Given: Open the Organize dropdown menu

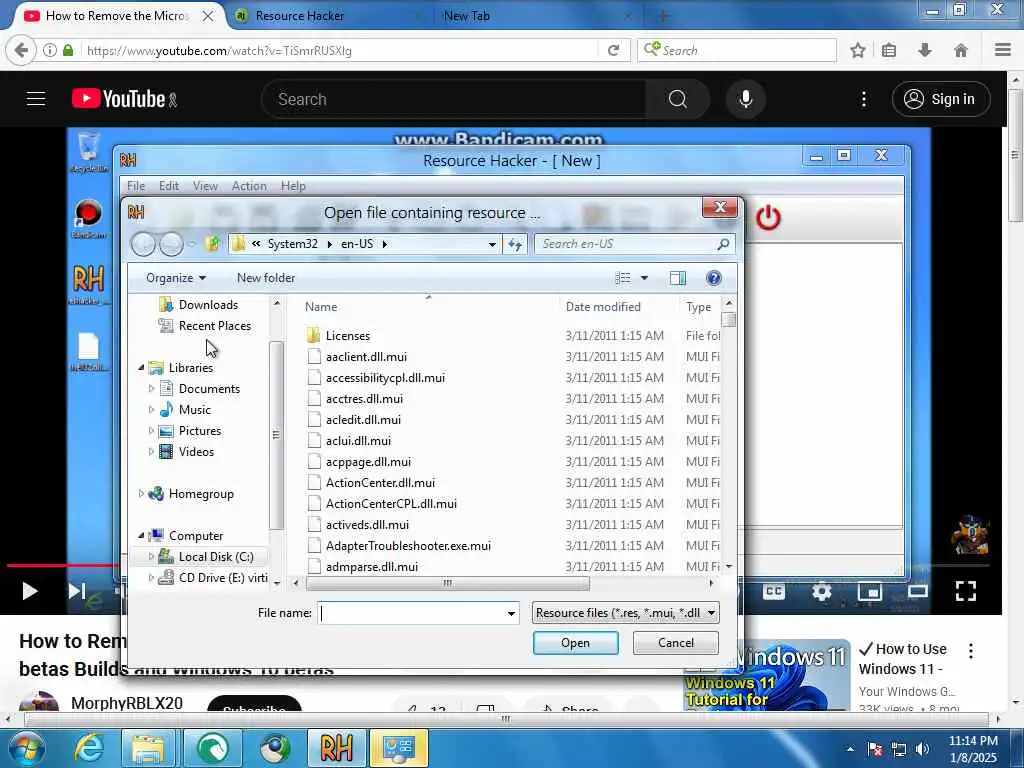Looking at the screenshot, I should click(176, 278).
